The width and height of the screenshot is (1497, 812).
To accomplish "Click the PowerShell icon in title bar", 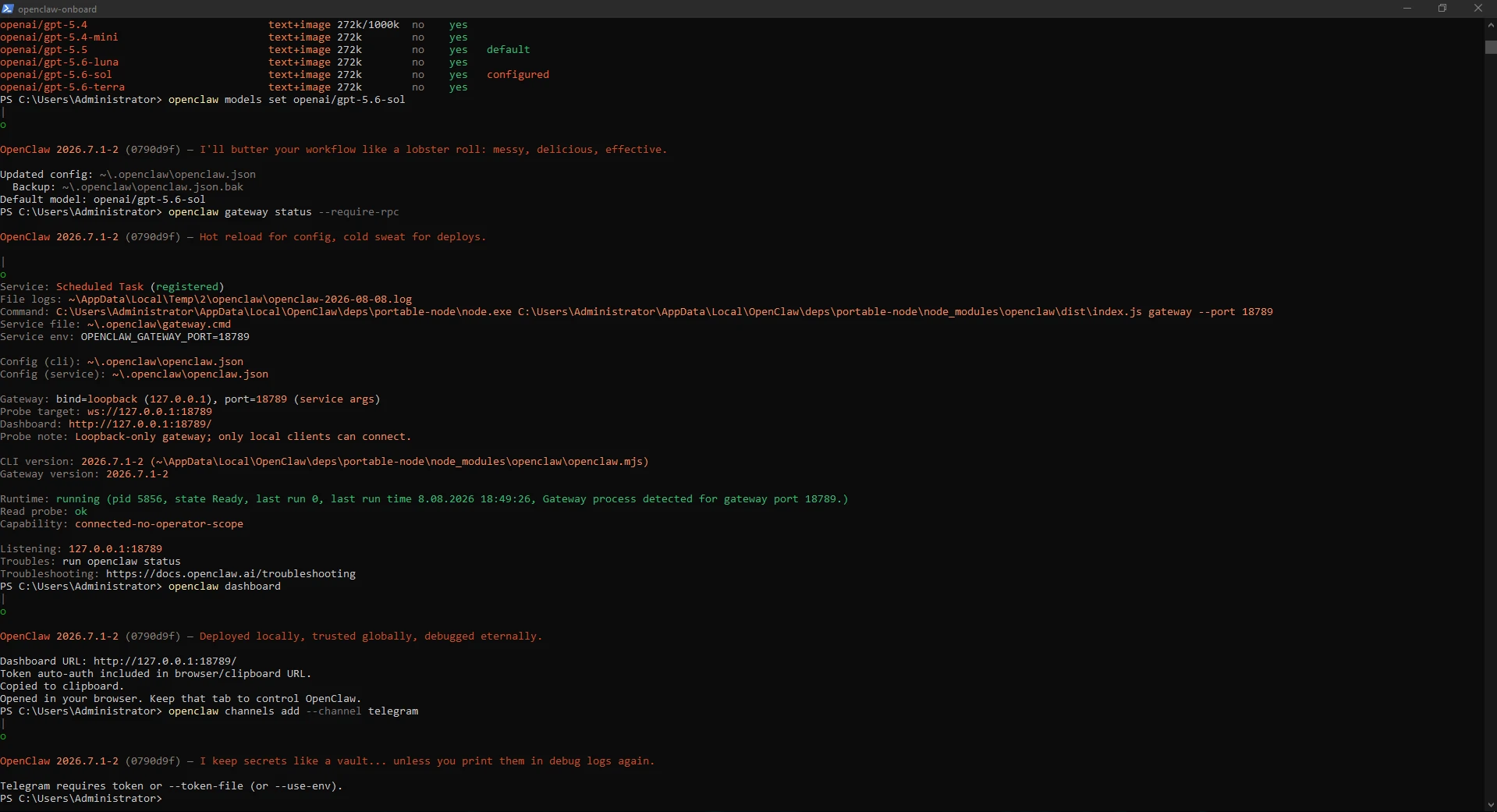I will click(8, 9).
